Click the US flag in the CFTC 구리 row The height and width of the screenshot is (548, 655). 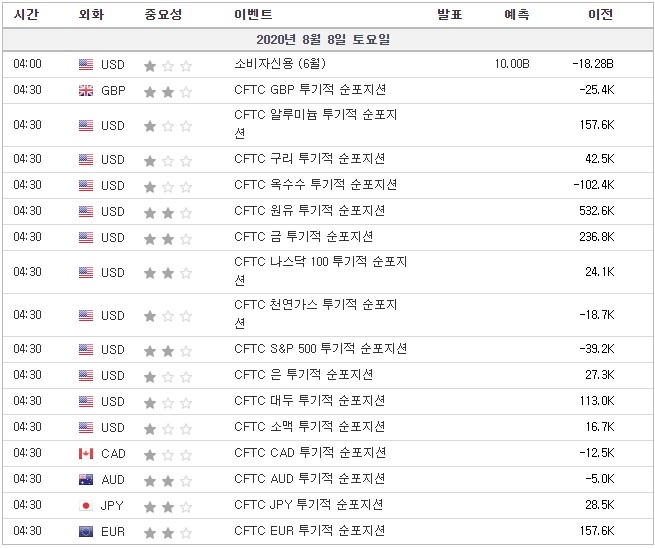click(x=86, y=160)
